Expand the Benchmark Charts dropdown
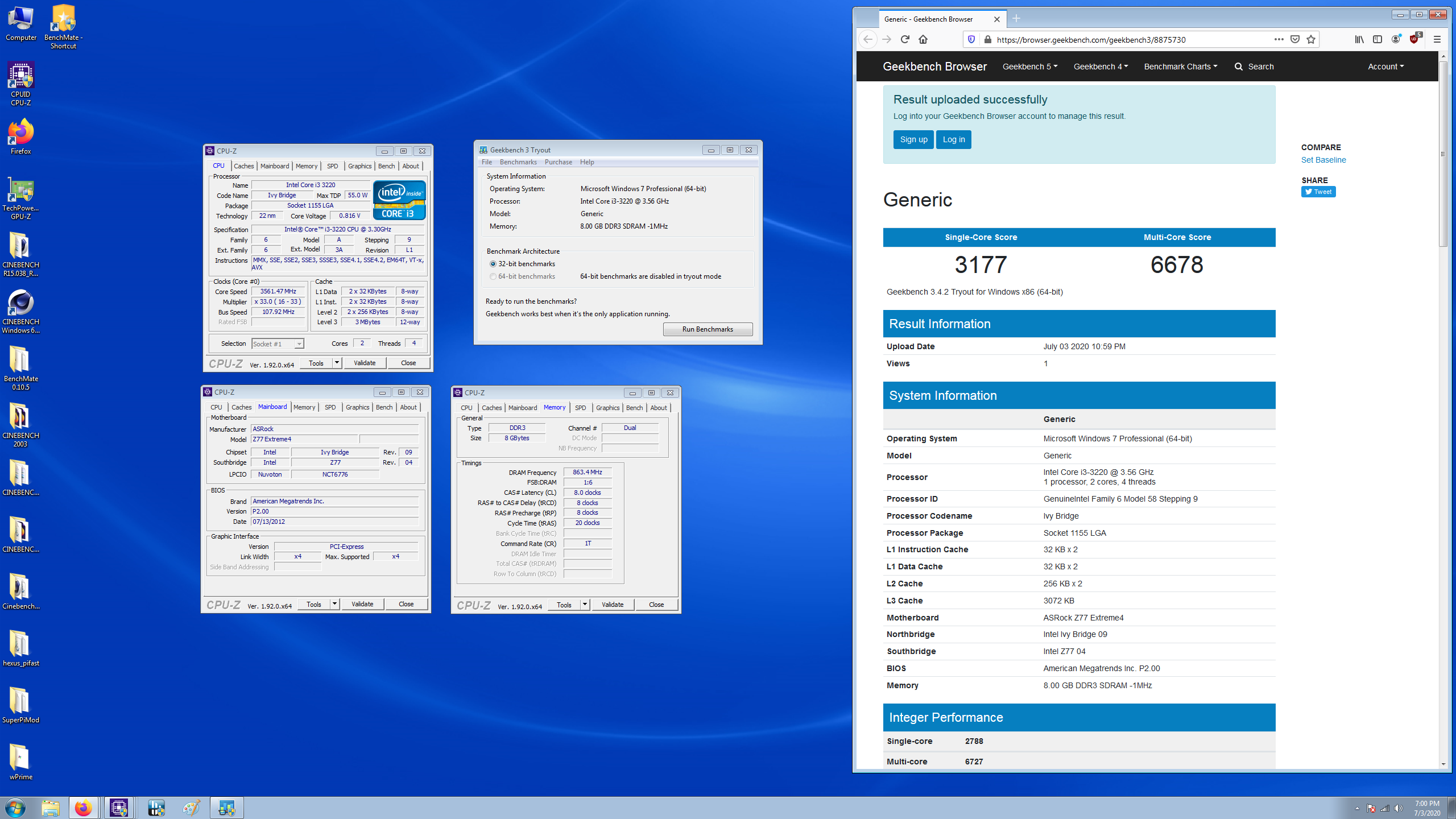Screen dimensions: 1456x819 point(1181,67)
